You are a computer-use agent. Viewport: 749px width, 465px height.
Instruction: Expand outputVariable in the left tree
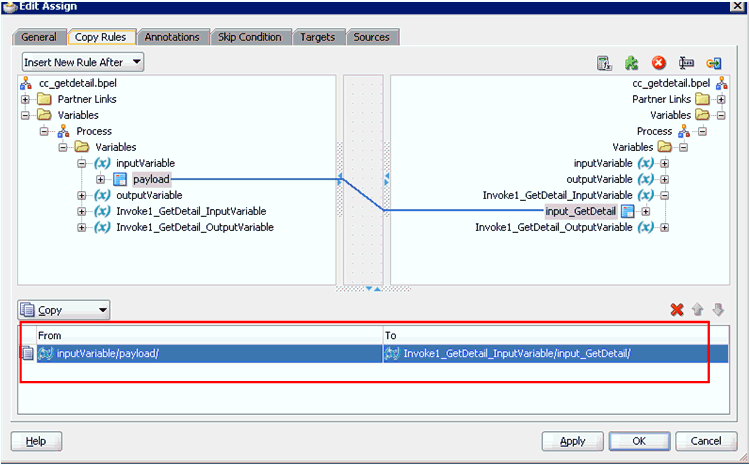point(82,195)
